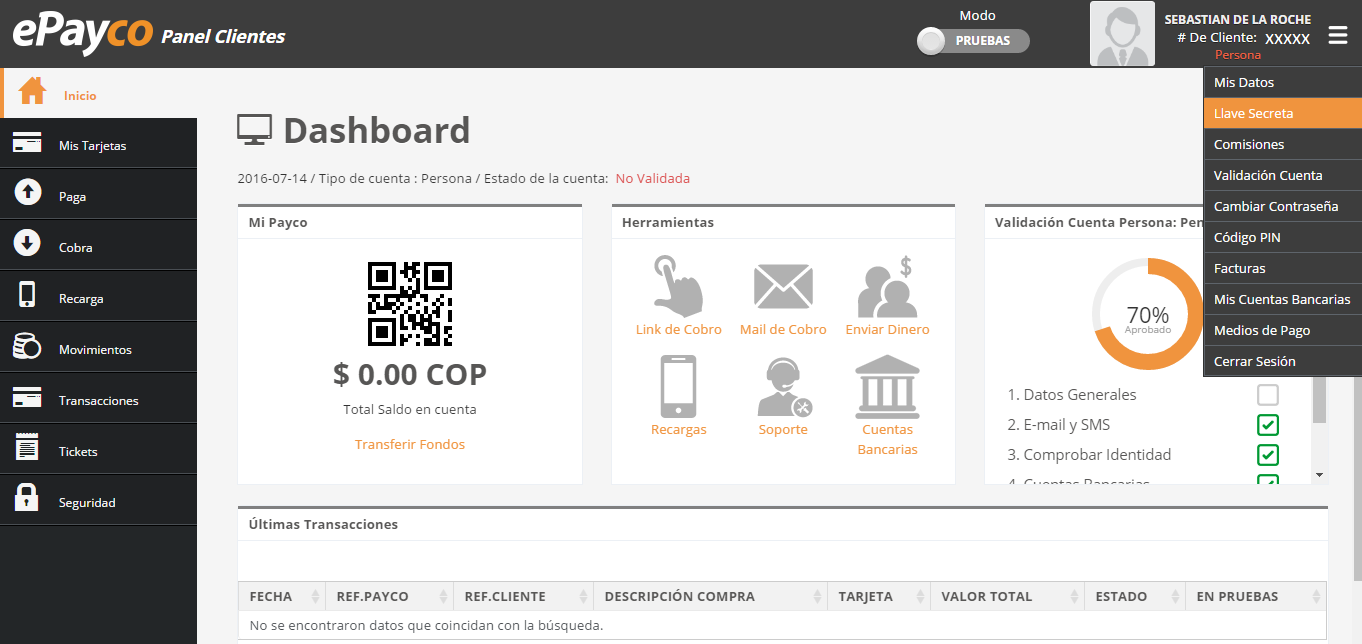1362x644 pixels.
Task: Toggle the E-mail y SMS checkbox
Action: (1268, 425)
